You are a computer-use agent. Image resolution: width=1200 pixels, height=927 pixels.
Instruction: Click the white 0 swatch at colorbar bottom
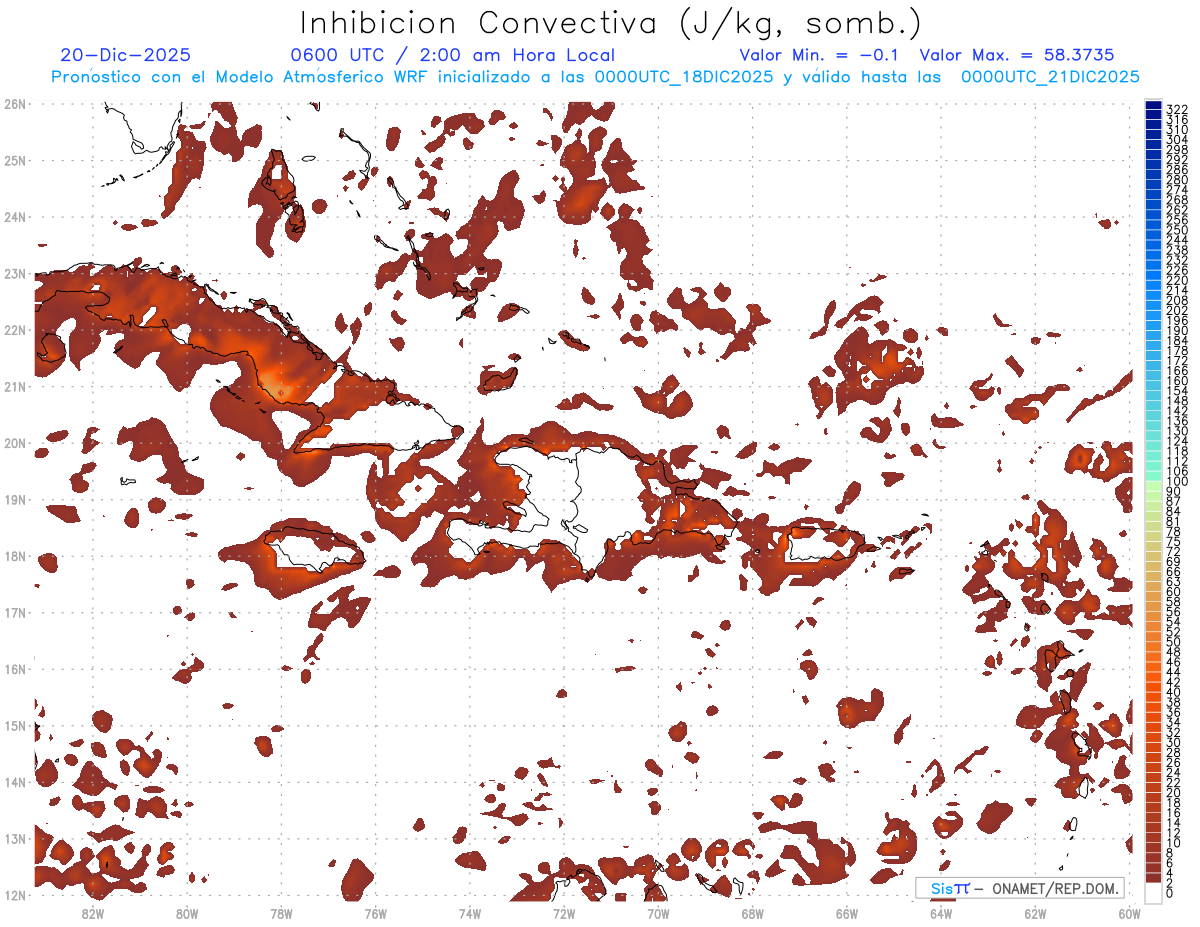pos(1153,893)
